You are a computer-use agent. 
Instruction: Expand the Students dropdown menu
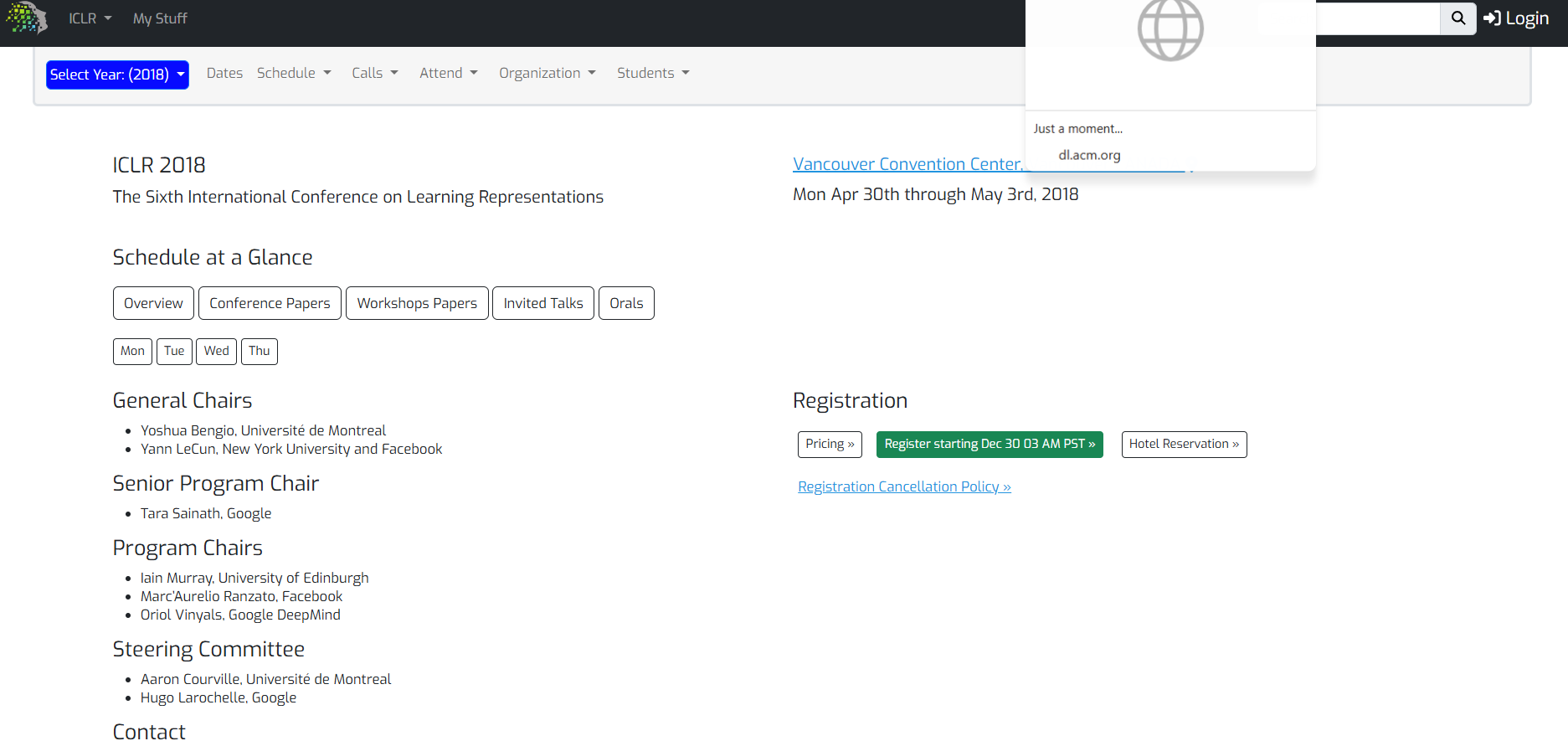pyautogui.click(x=653, y=73)
